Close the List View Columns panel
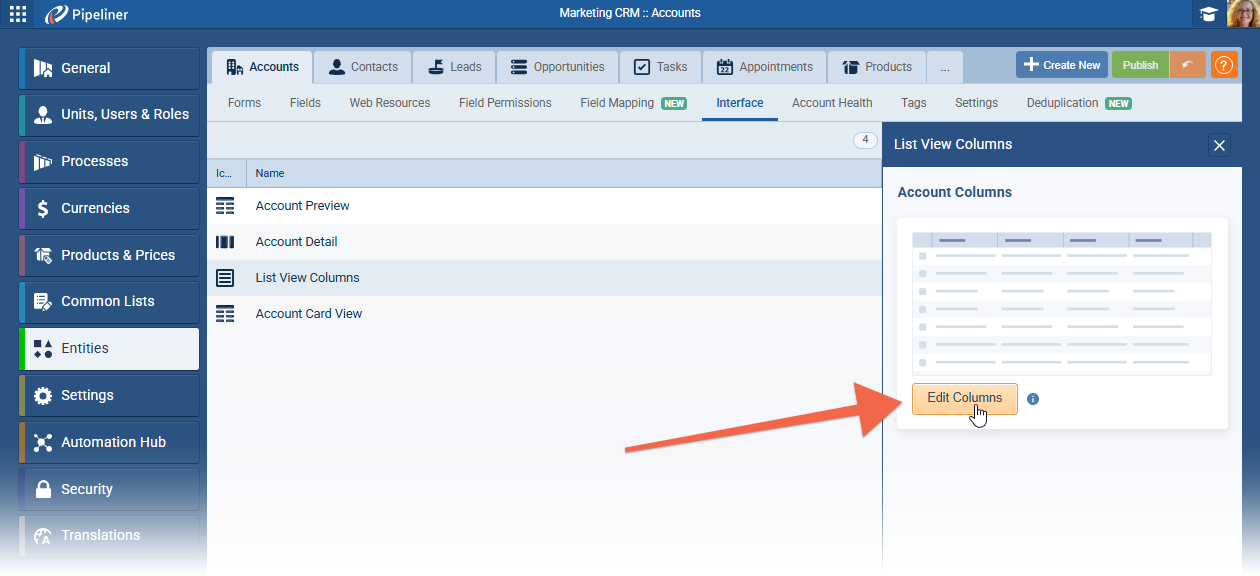This screenshot has width=1260, height=576. (x=1219, y=146)
